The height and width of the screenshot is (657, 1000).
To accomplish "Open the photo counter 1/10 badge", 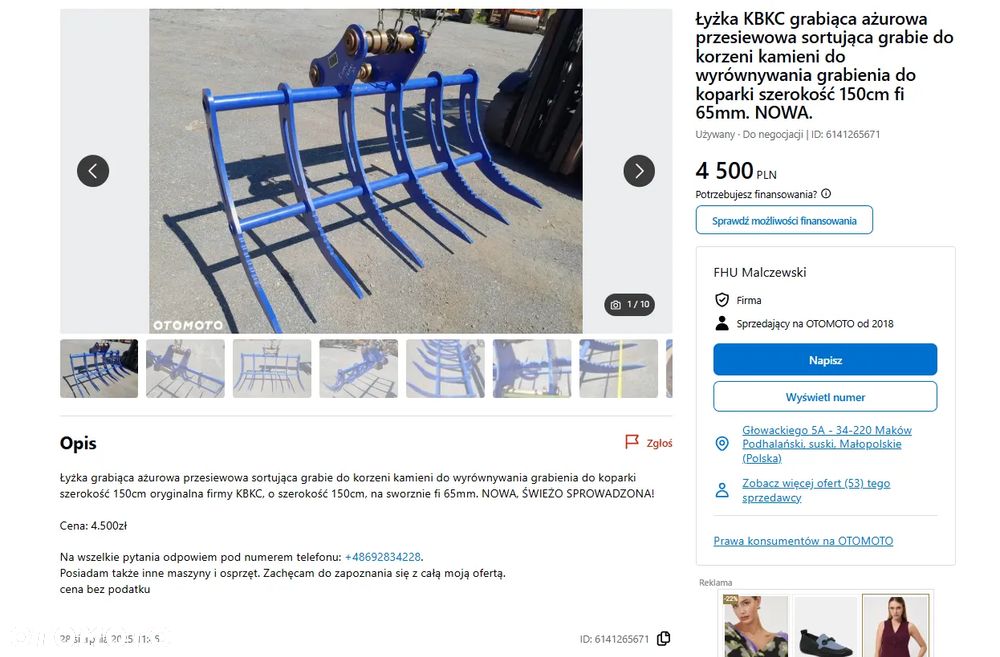I will pos(629,304).
